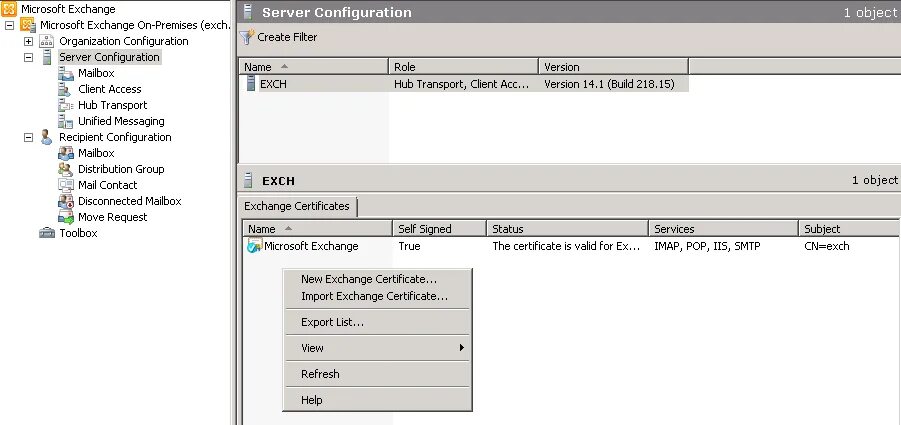
Task: Choose Import Exchange Certificate menu entry
Action: [374, 296]
